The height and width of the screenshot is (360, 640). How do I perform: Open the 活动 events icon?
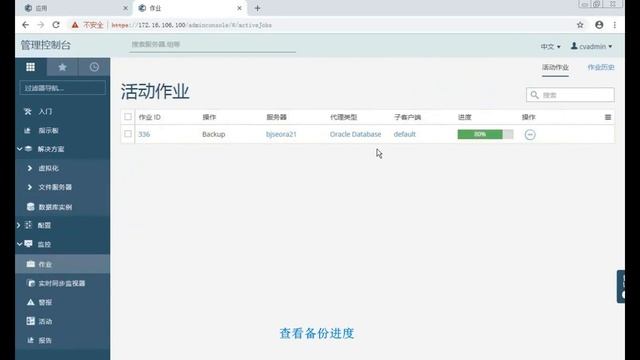pos(31,321)
